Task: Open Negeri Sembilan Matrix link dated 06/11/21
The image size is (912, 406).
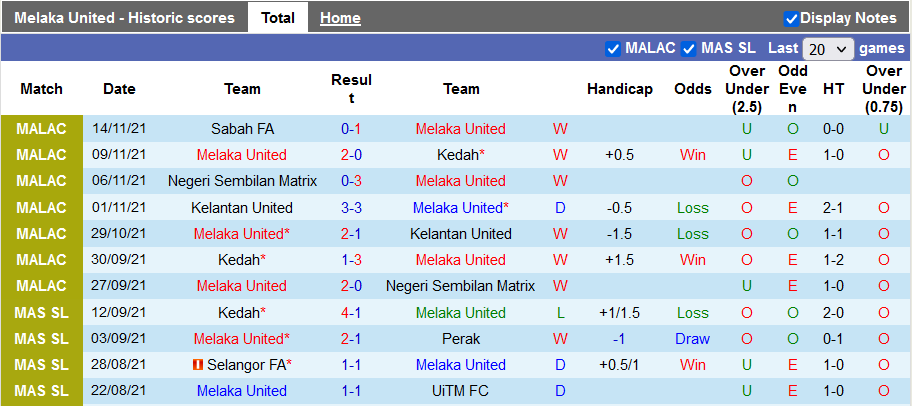Action: (x=242, y=181)
